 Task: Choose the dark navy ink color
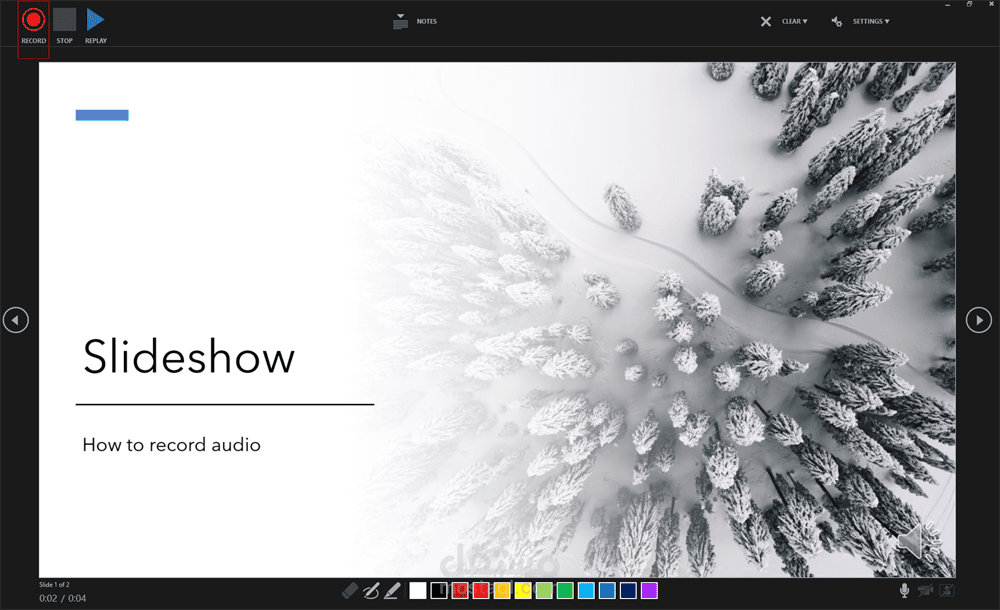628,591
